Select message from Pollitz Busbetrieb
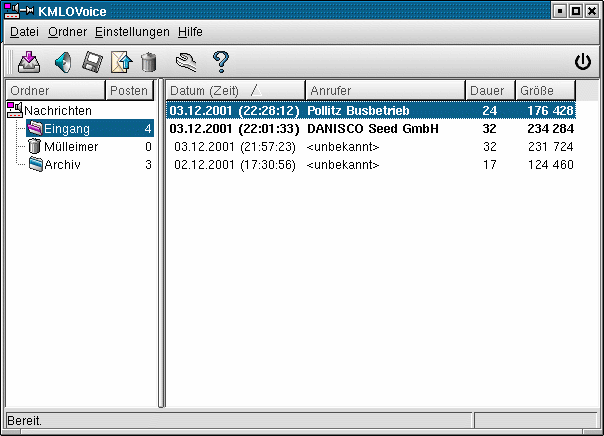Screen dimensions: 604x436 click(x=371, y=111)
